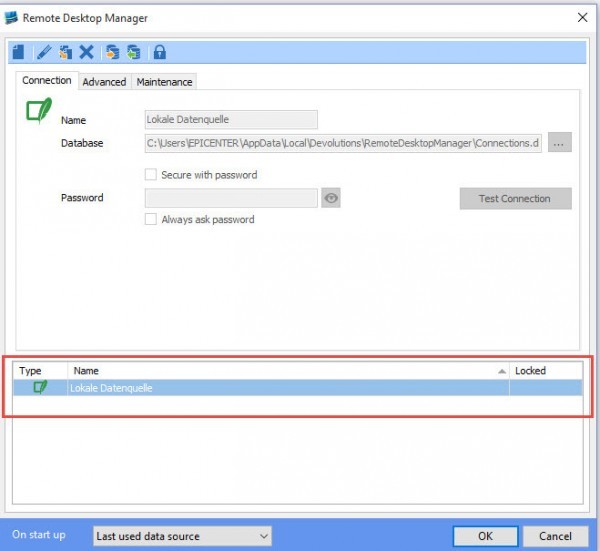Screen dimensions: 600x551
Task: Toggle Always ask password checkbox
Action: [151, 220]
